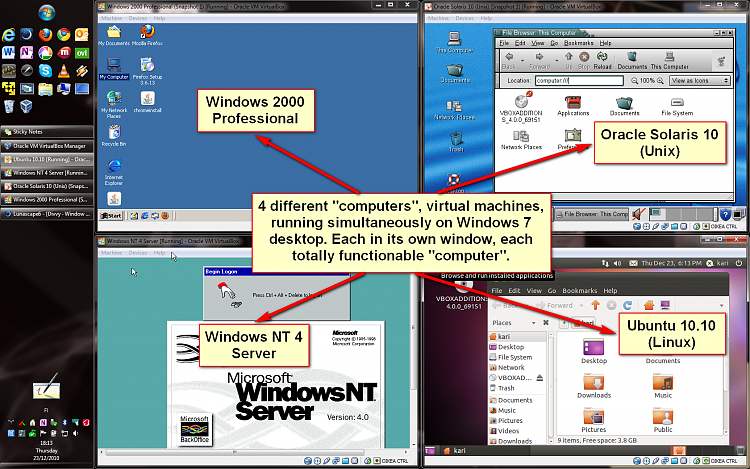
Task: Open Downloads folder in Ubuntu file manager
Action: [x=594, y=386]
